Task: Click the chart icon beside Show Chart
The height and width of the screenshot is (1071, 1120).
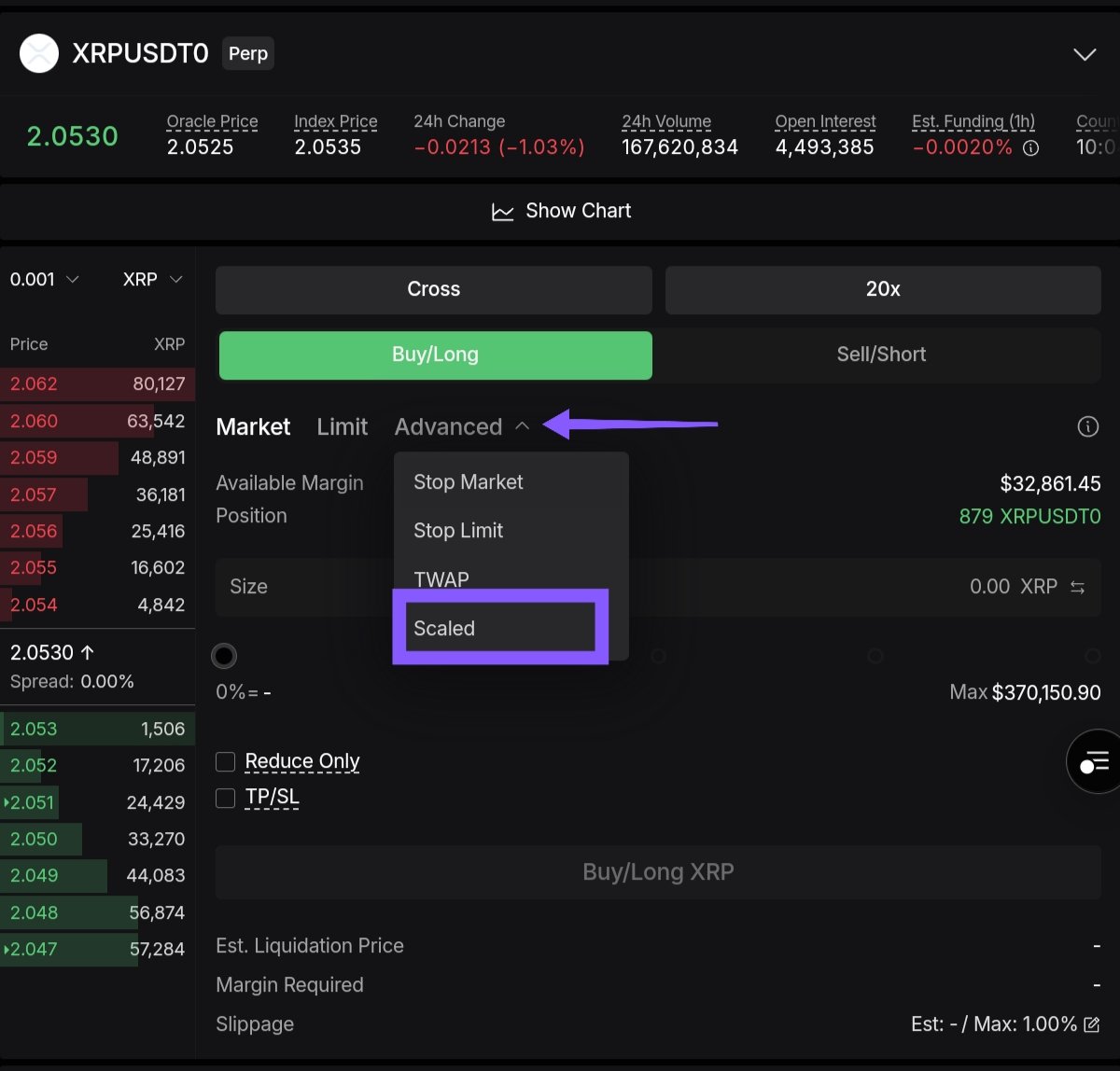Action: [x=503, y=212]
